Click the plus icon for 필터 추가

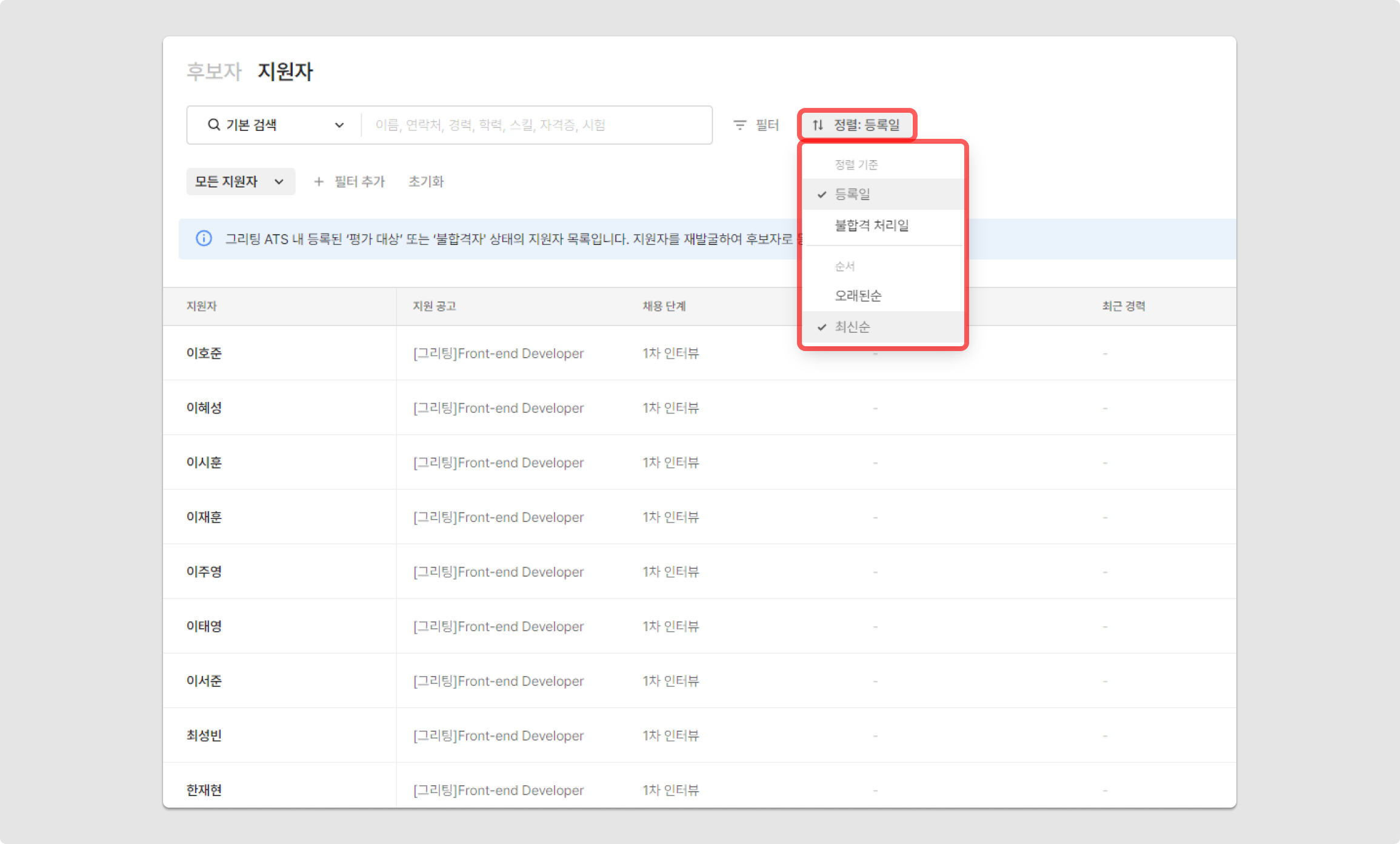click(319, 181)
